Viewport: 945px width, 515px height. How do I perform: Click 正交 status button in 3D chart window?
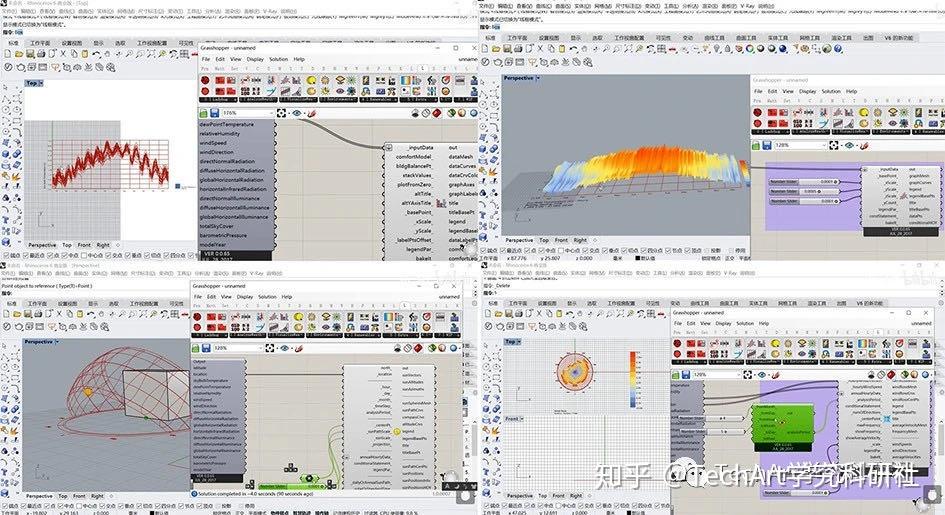pos(729,258)
